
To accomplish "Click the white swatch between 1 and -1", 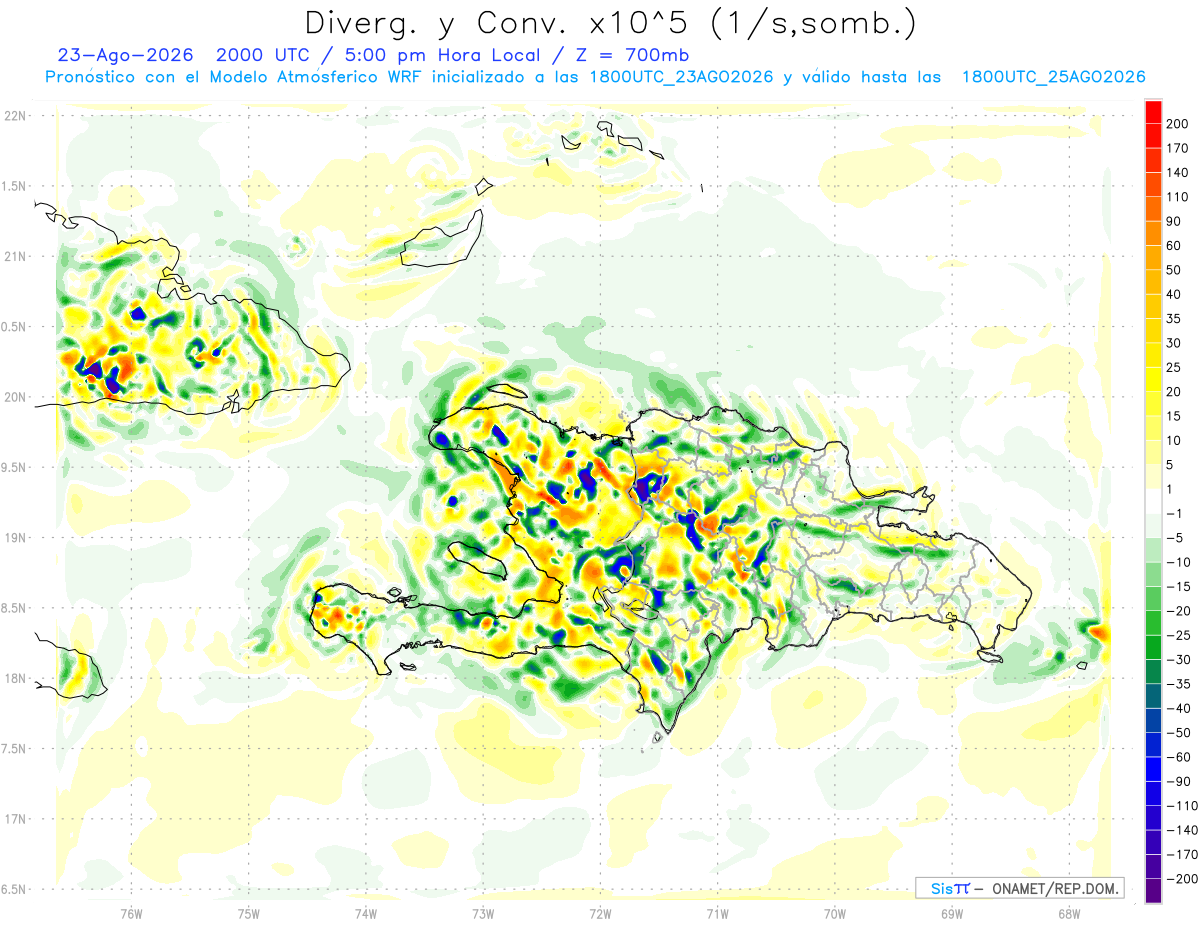I will tap(1153, 500).
